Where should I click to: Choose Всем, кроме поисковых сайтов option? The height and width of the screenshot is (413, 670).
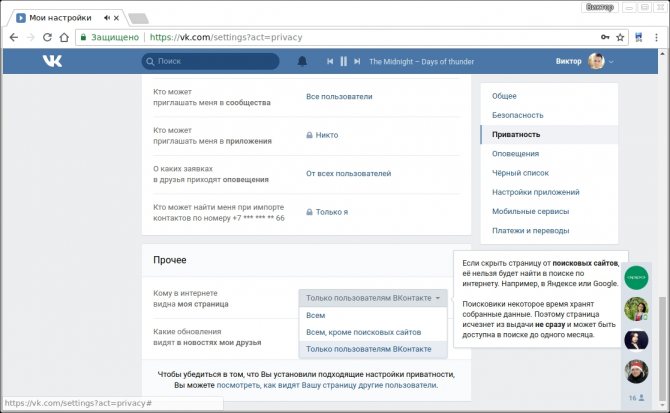point(373,332)
